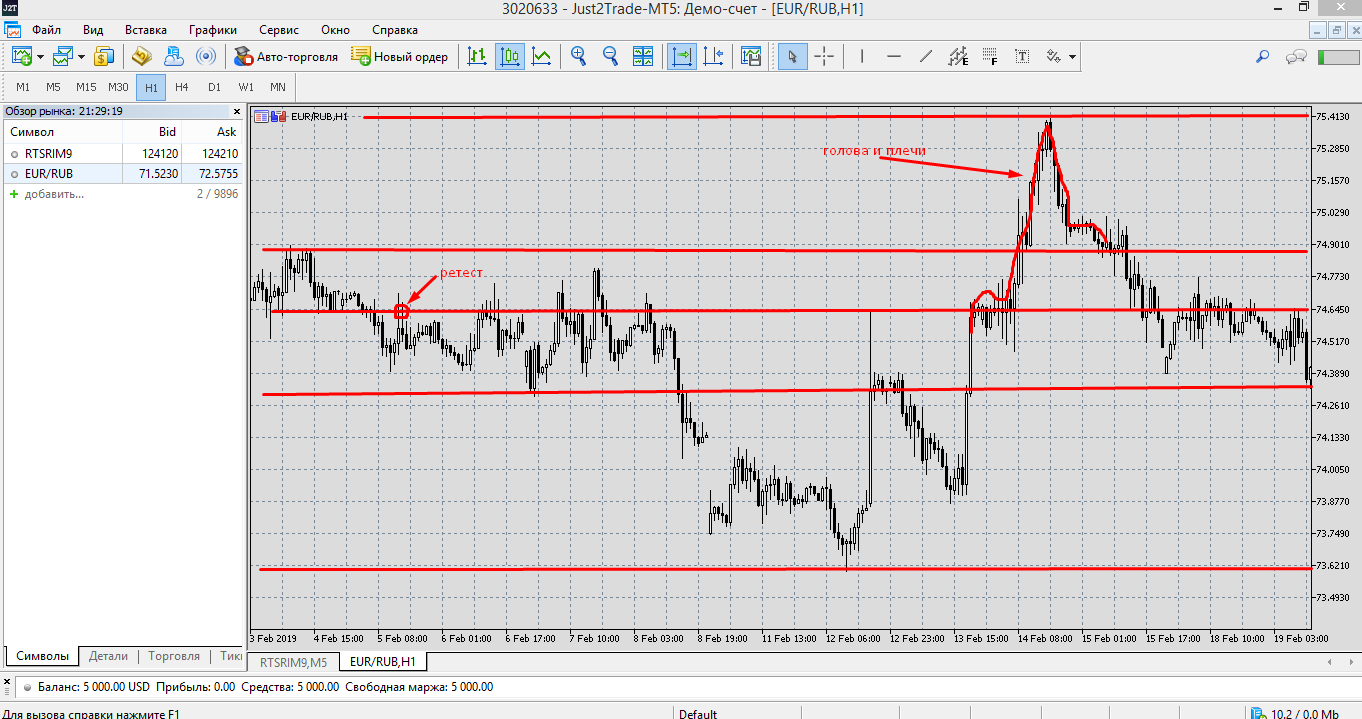
Task: Select the vertical line tool
Action: tap(861, 56)
